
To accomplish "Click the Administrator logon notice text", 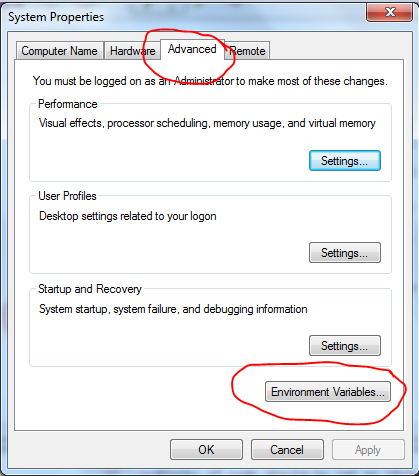I will click(x=210, y=81).
